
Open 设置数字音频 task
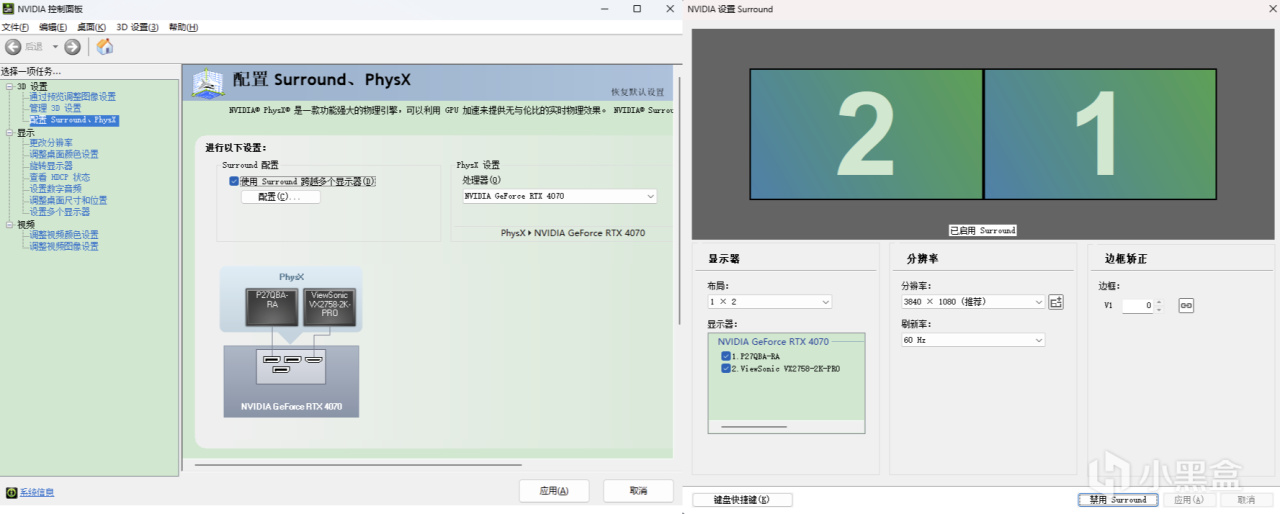tap(55, 189)
